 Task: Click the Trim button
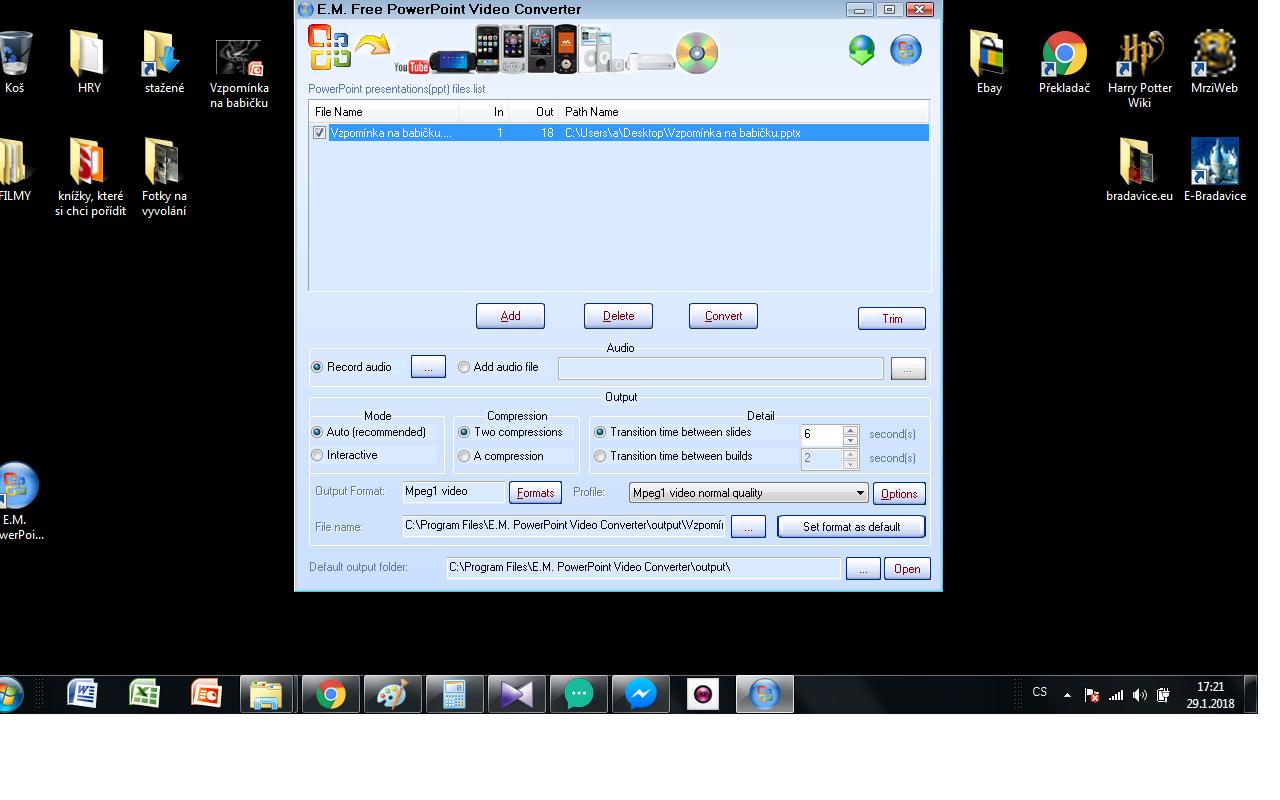[x=891, y=319]
